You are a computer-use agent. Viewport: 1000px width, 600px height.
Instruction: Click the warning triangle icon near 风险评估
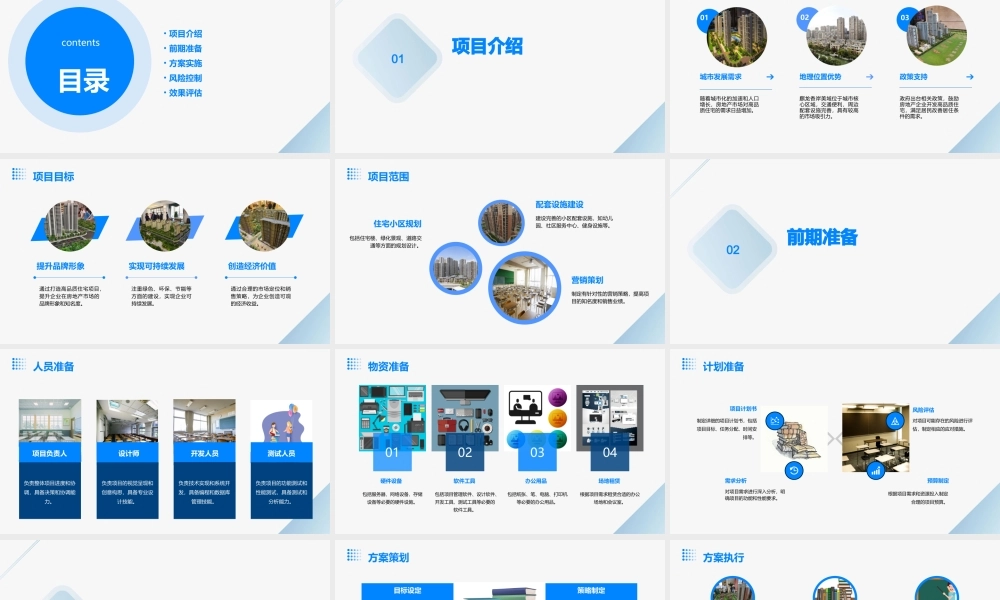coord(895,421)
